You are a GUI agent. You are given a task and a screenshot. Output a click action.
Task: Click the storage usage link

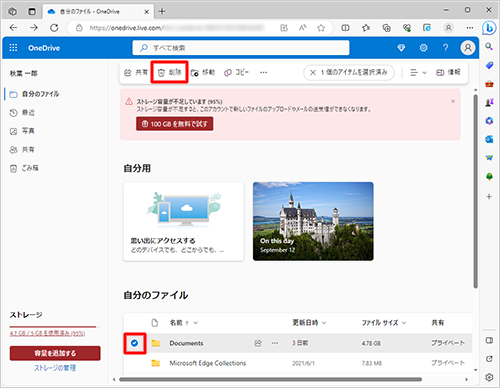pyautogui.click(x=47, y=333)
